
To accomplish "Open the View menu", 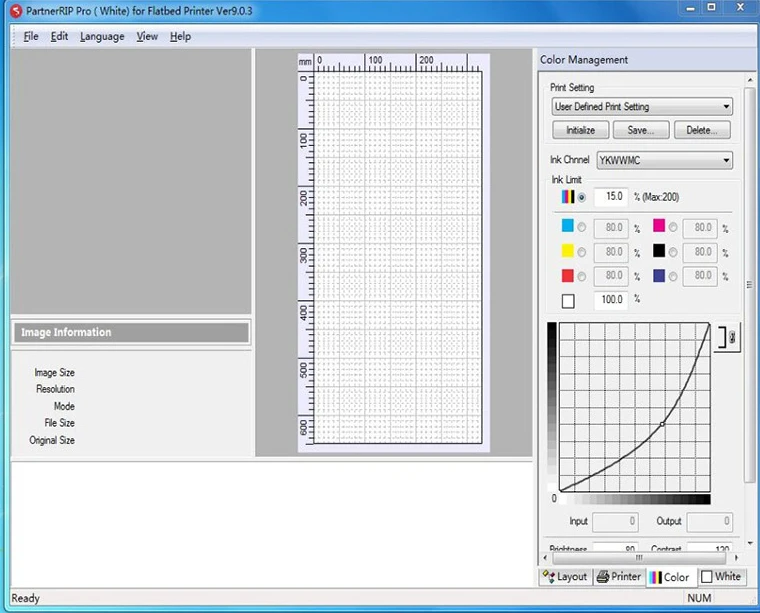I will point(147,37).
